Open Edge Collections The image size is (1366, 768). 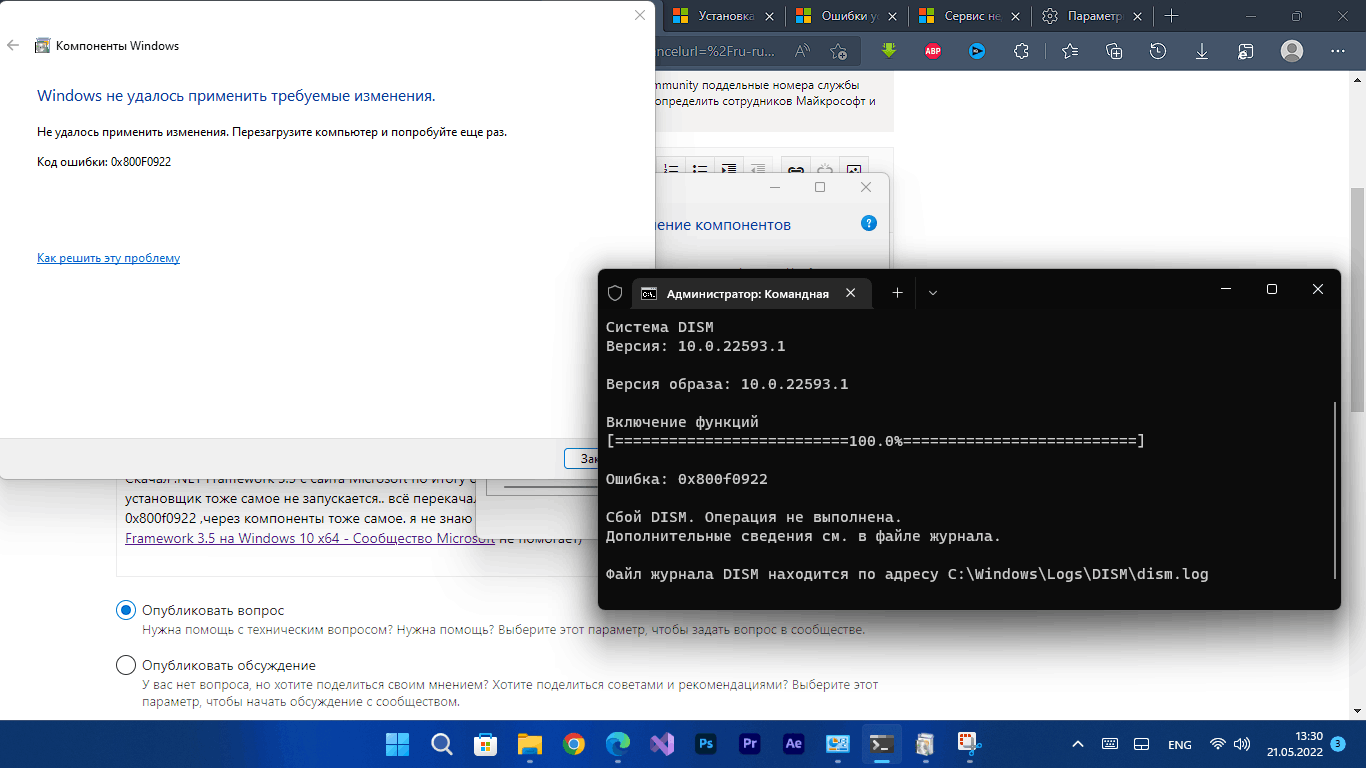click(x=1114, y=51)
